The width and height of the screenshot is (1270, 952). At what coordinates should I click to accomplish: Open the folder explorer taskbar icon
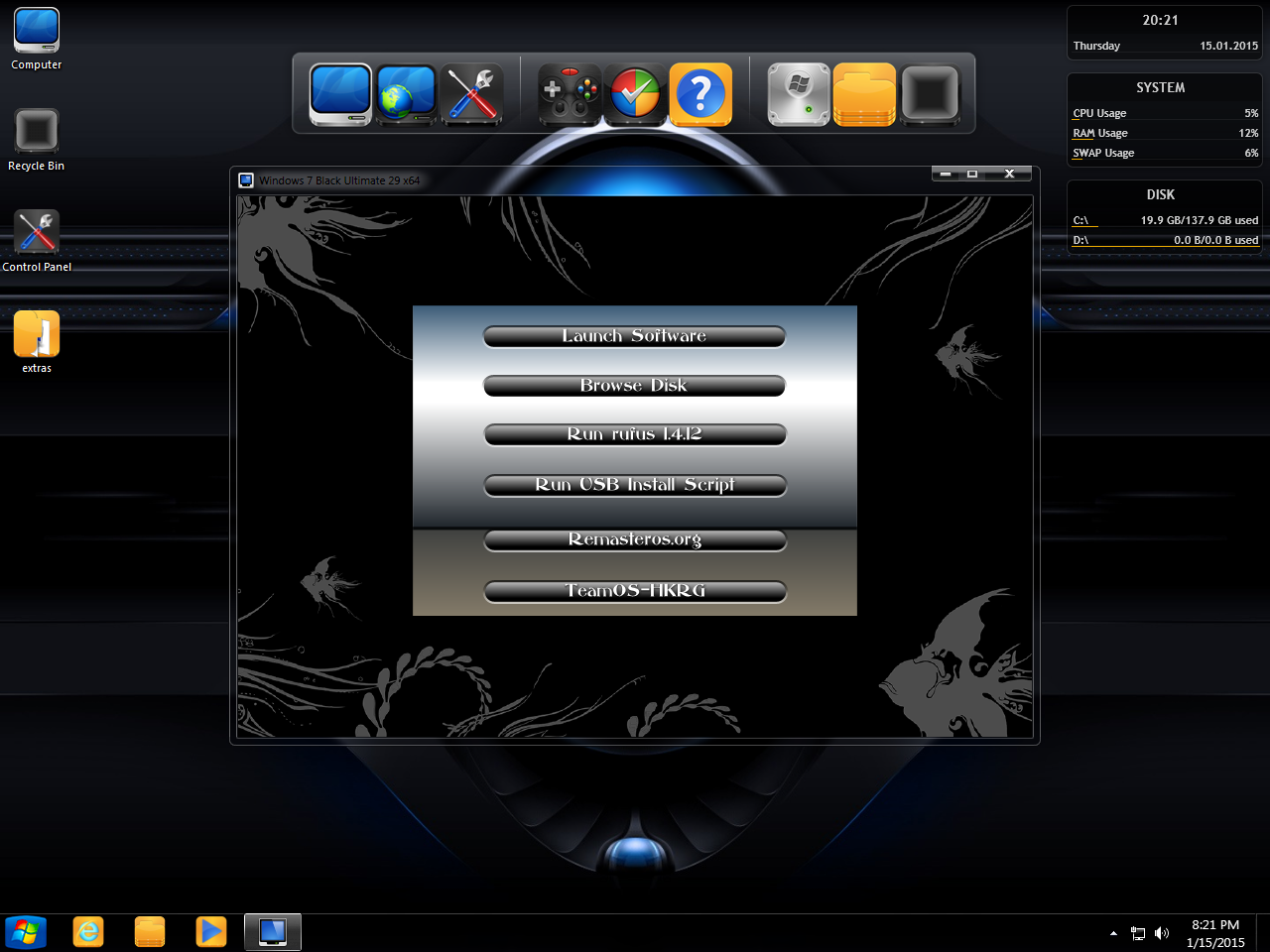pos(150,932)
